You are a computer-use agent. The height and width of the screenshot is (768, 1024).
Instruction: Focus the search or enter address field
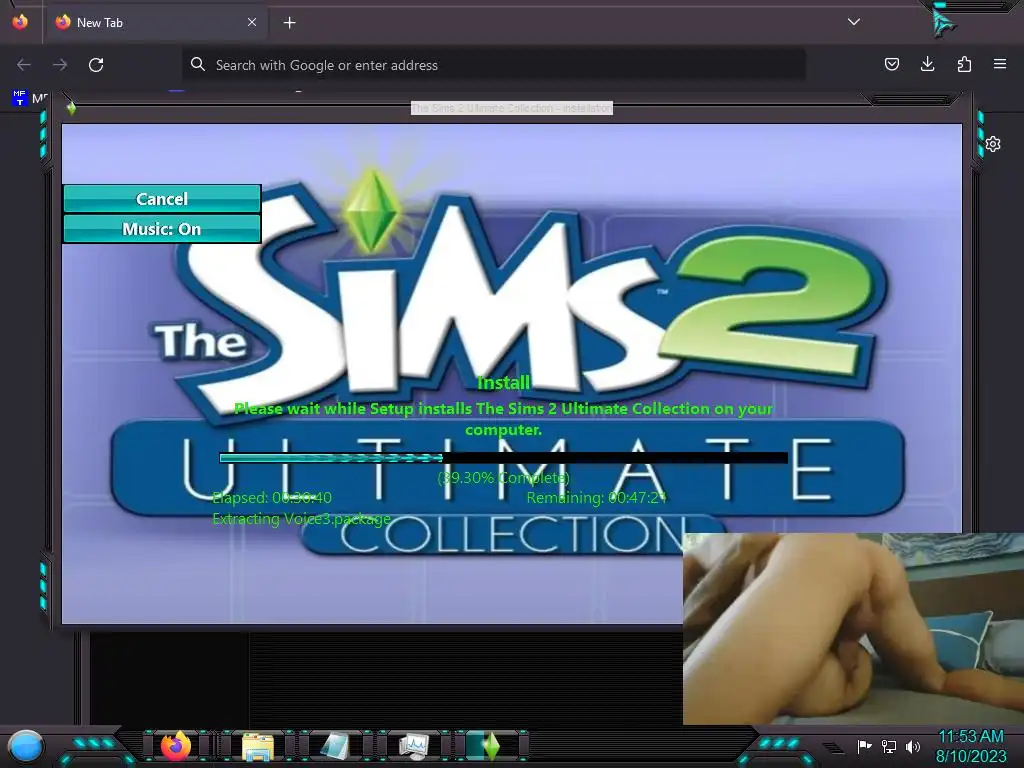coord(494,65)
